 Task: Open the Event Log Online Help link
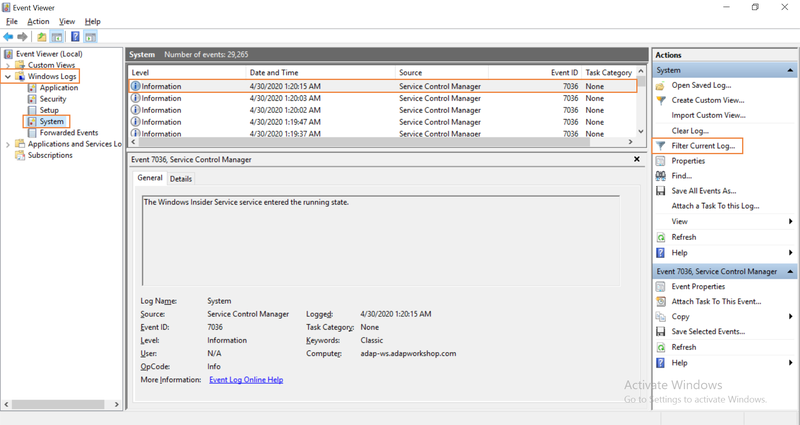click(246, 380)
